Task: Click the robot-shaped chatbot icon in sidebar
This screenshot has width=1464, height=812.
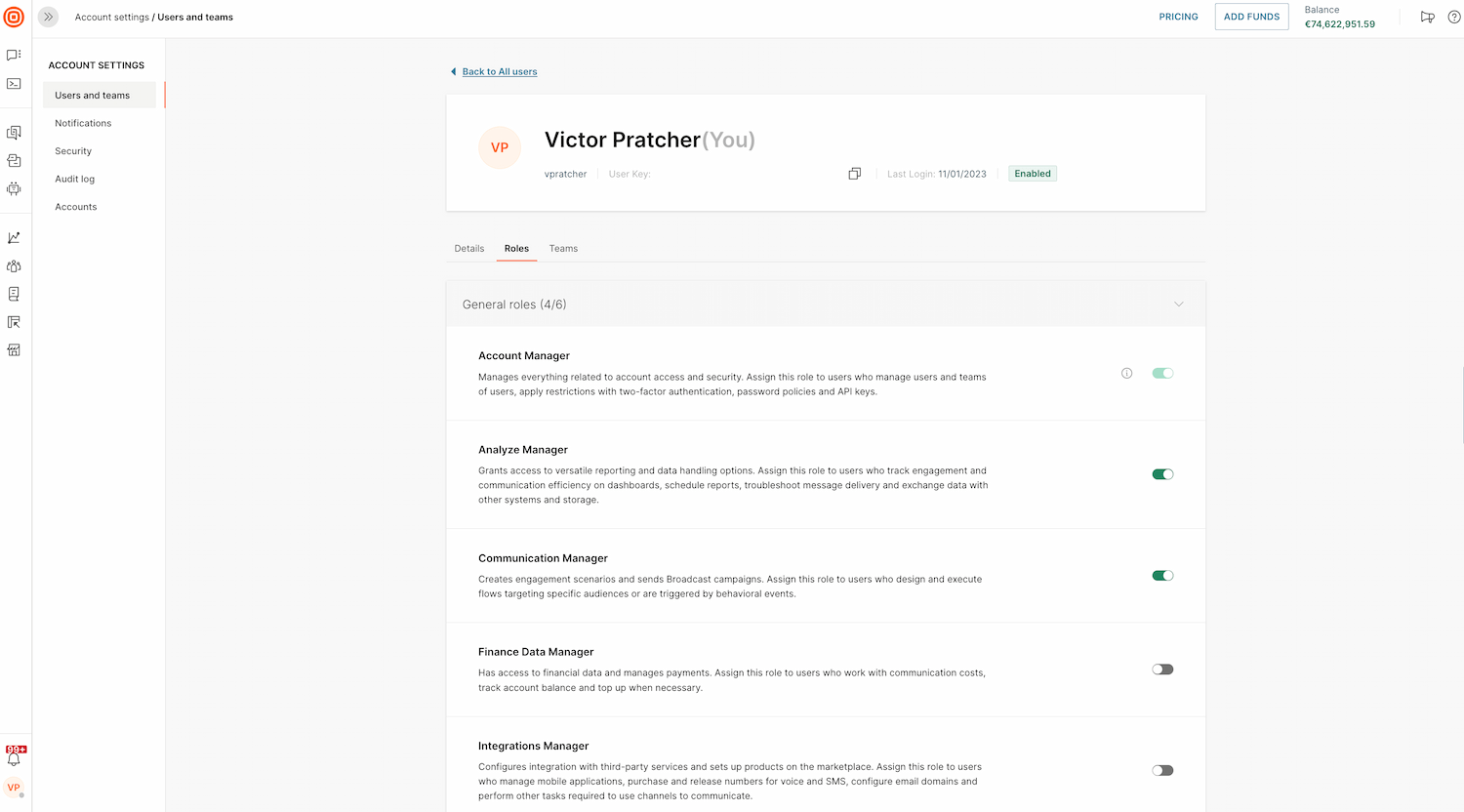Action: point(14,188)
